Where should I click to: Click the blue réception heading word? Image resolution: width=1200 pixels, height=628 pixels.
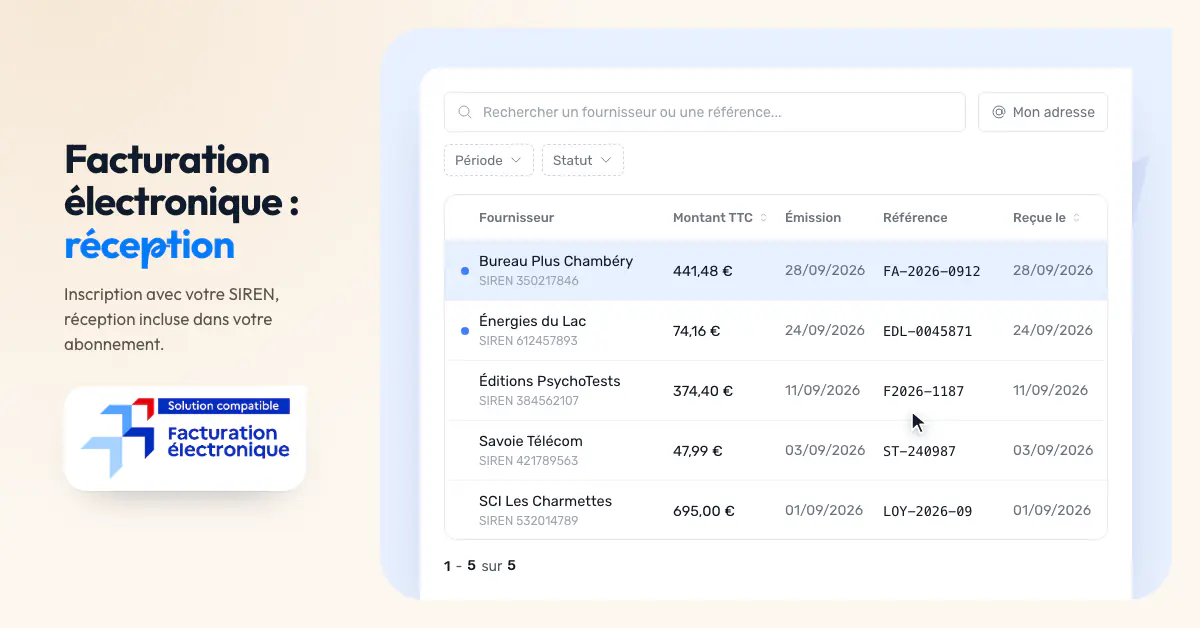149,246
